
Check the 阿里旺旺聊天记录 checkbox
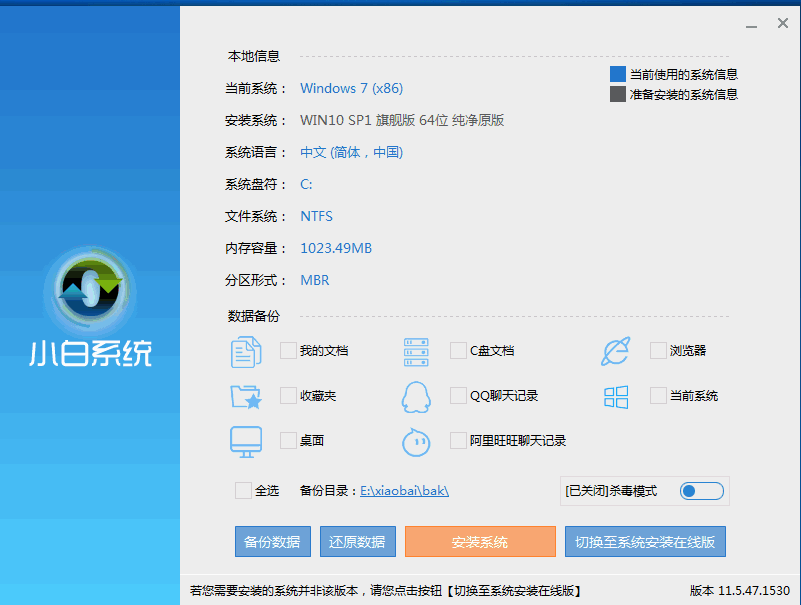click(x=458, y=440)
